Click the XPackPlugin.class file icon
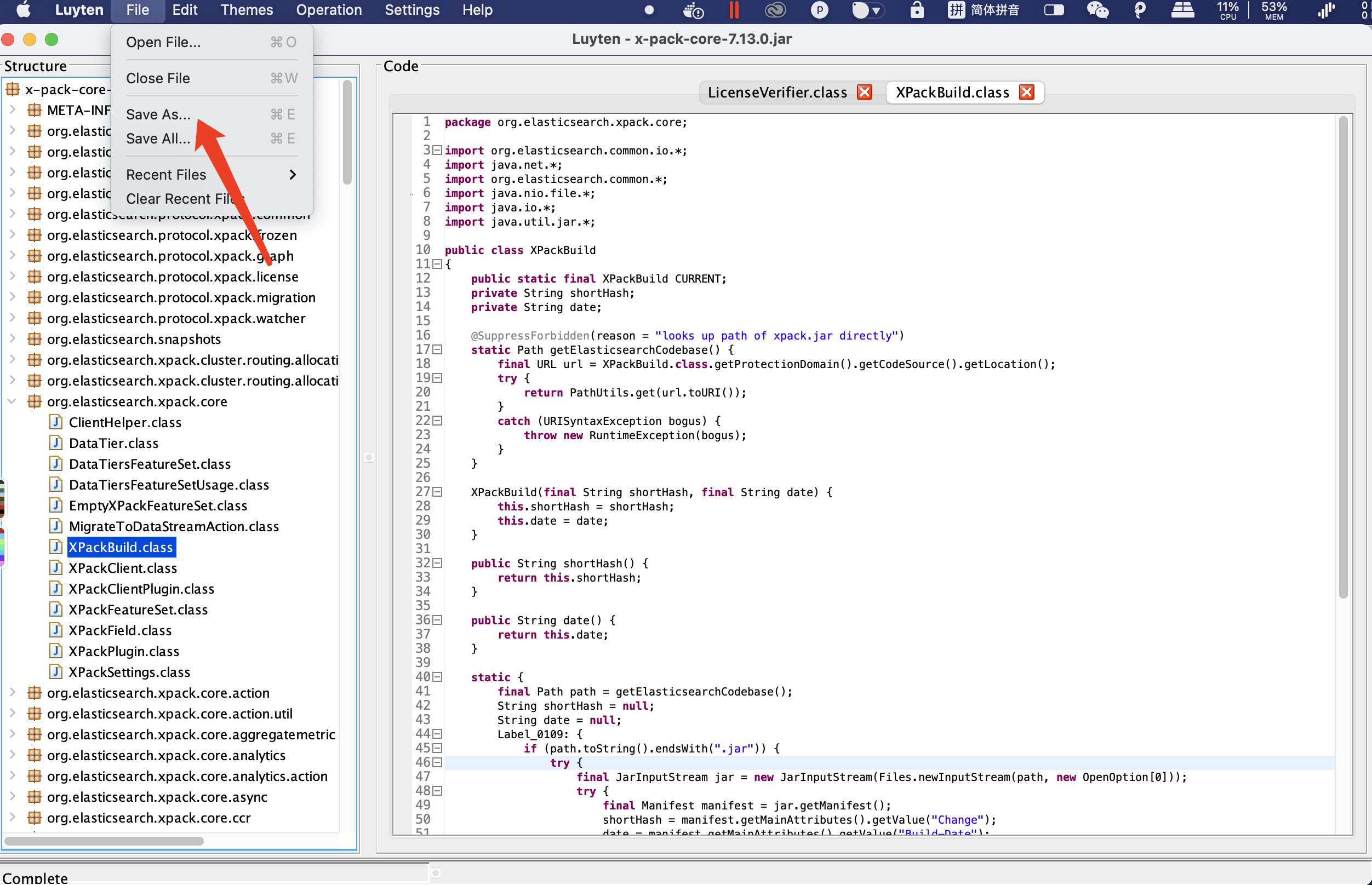 point(56,651)
